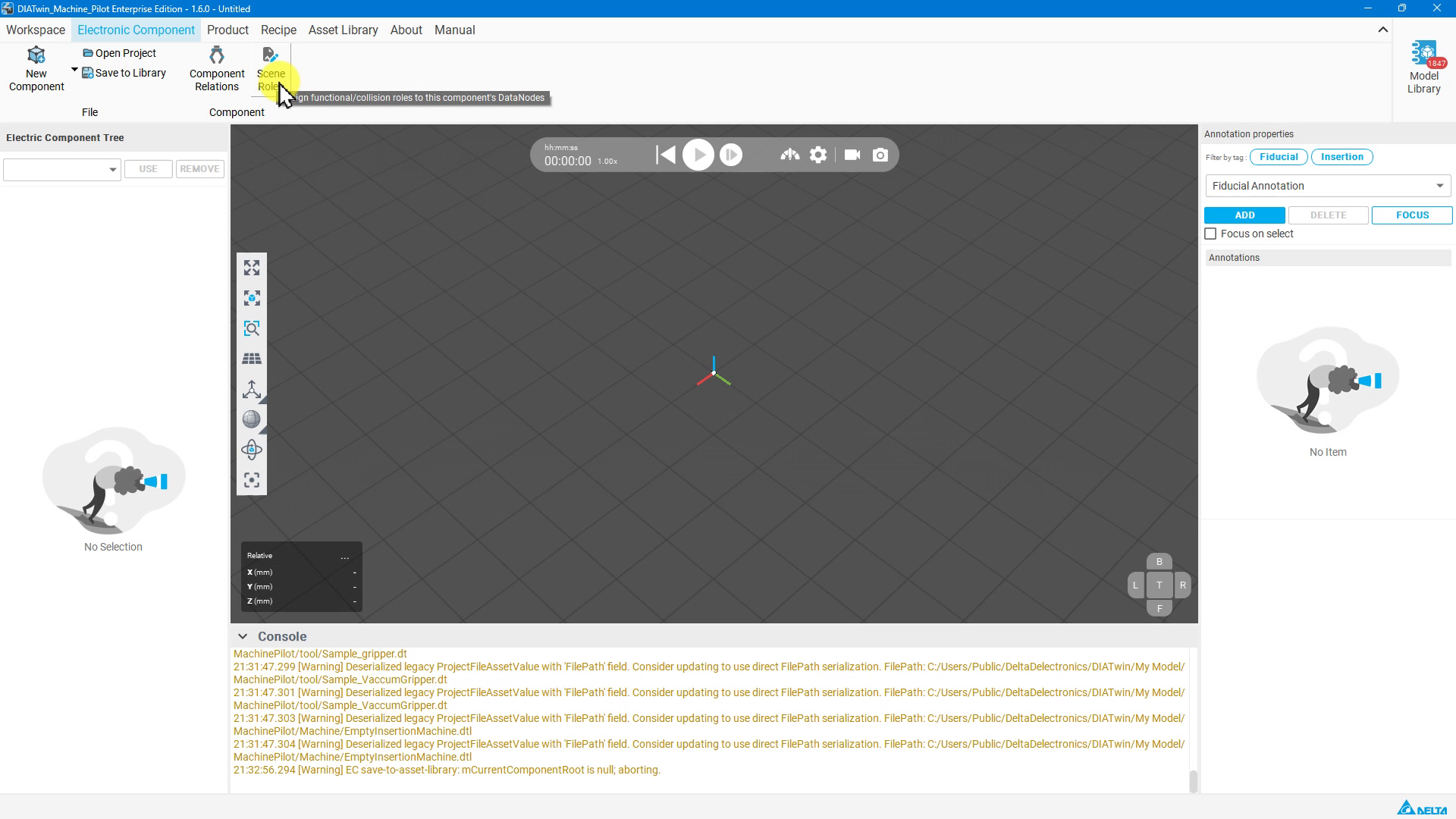This screenshot has height=819, width=1456.
Task: Click the origin axis marker in the viewport
Action: pos(714,373)
